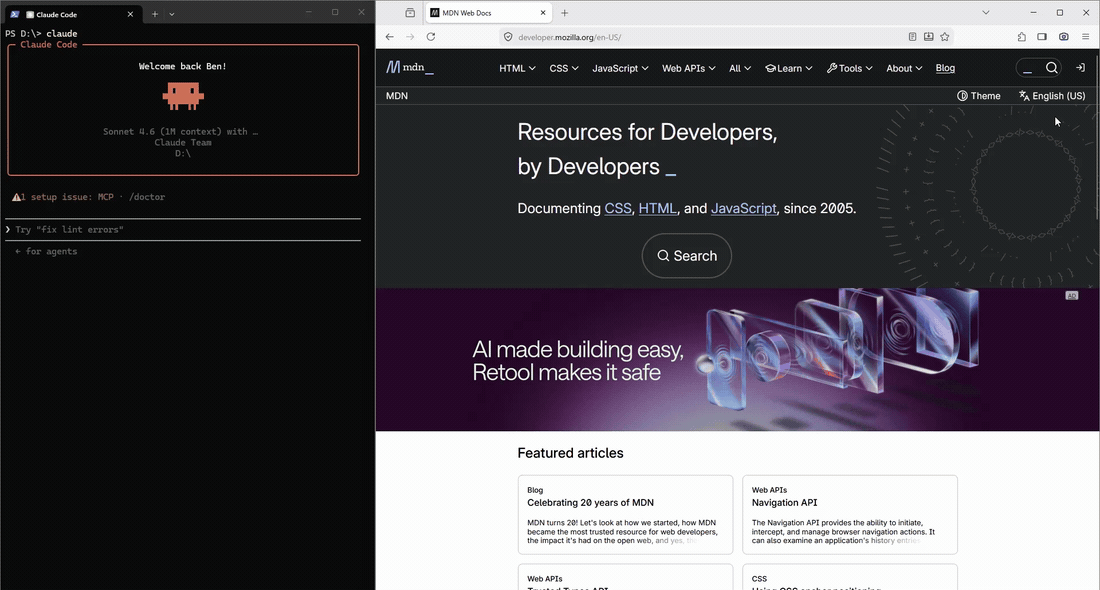The width and height of the screenshot is (1100, 590).
Task: Click the "Featured articles" heading
Action: (x=570, y=453)
